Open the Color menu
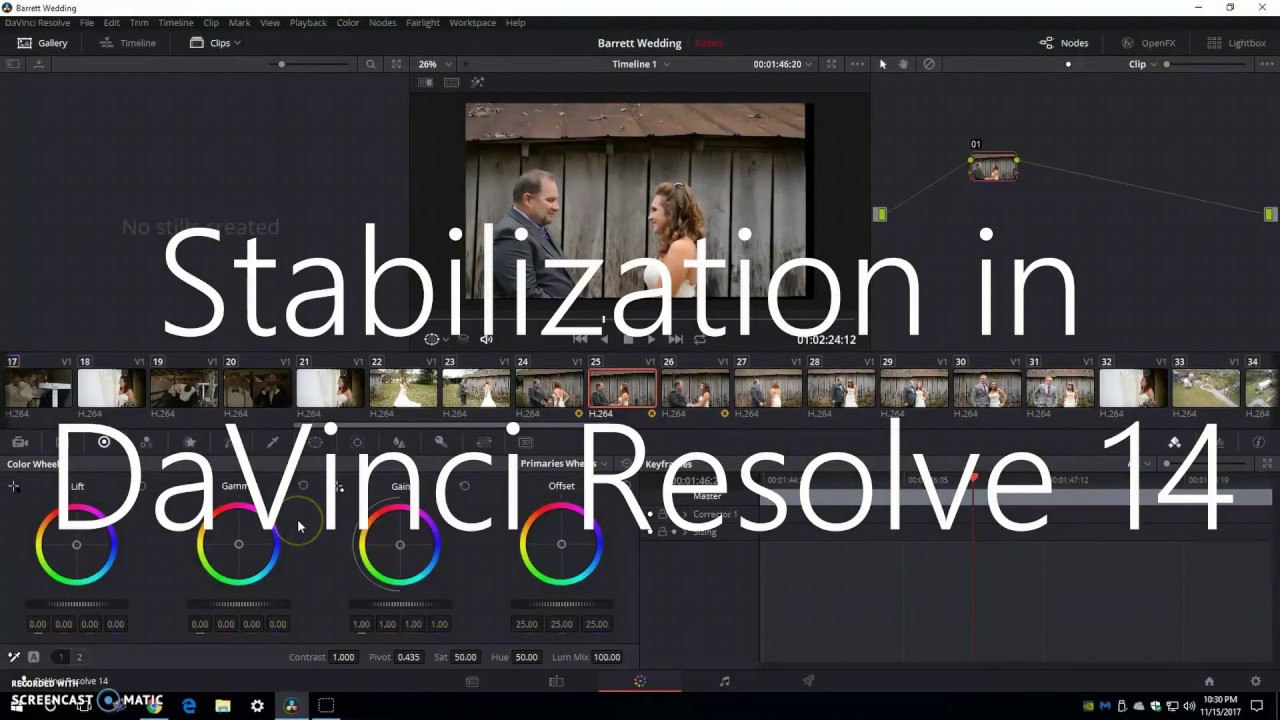The width and height of the screenshot is (1280, 720). 348,22
